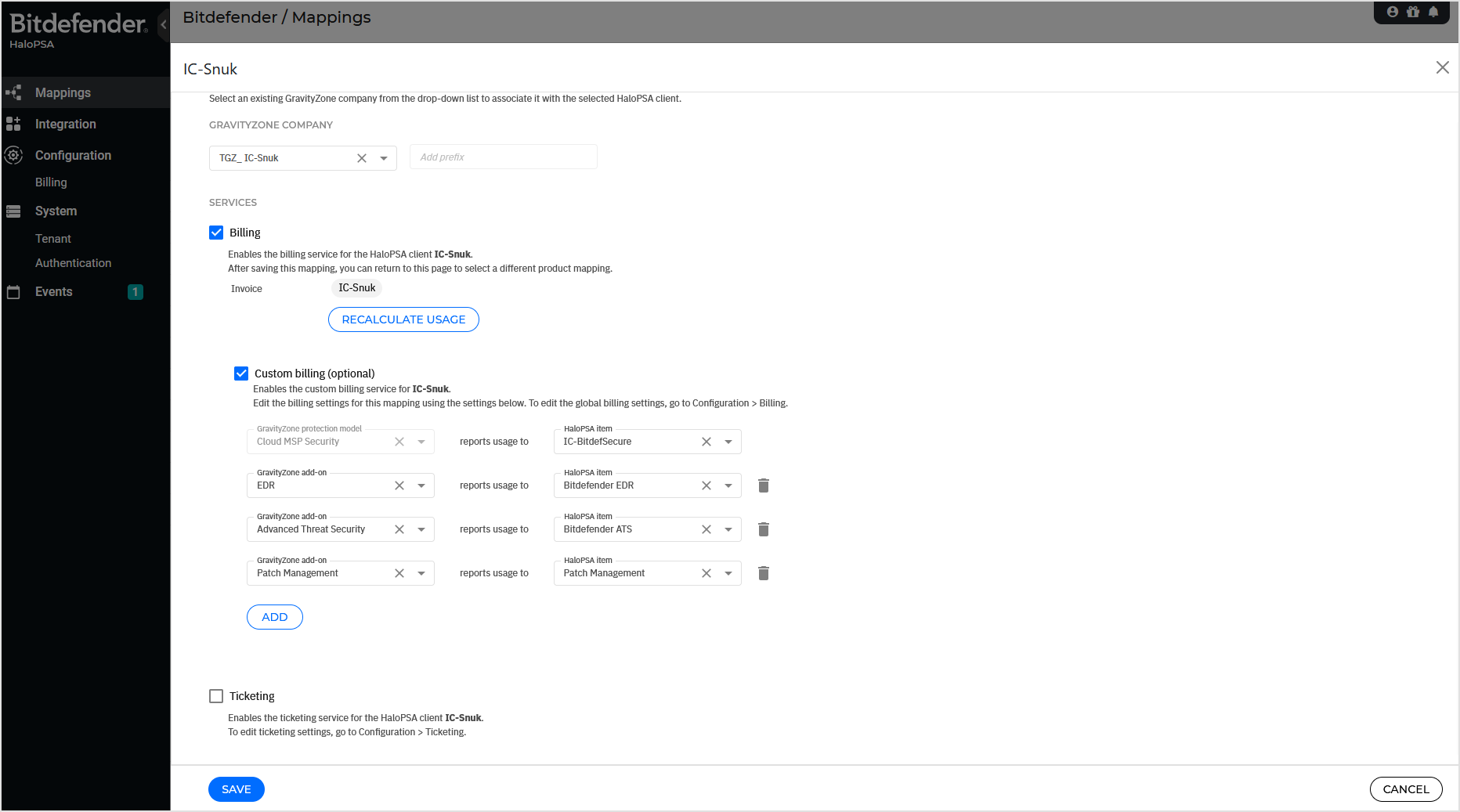Disable Custom billing (optional) checkbox
Image resolution: width=1460 pixels, height=812 pixels.
click(x=241, y=374)
